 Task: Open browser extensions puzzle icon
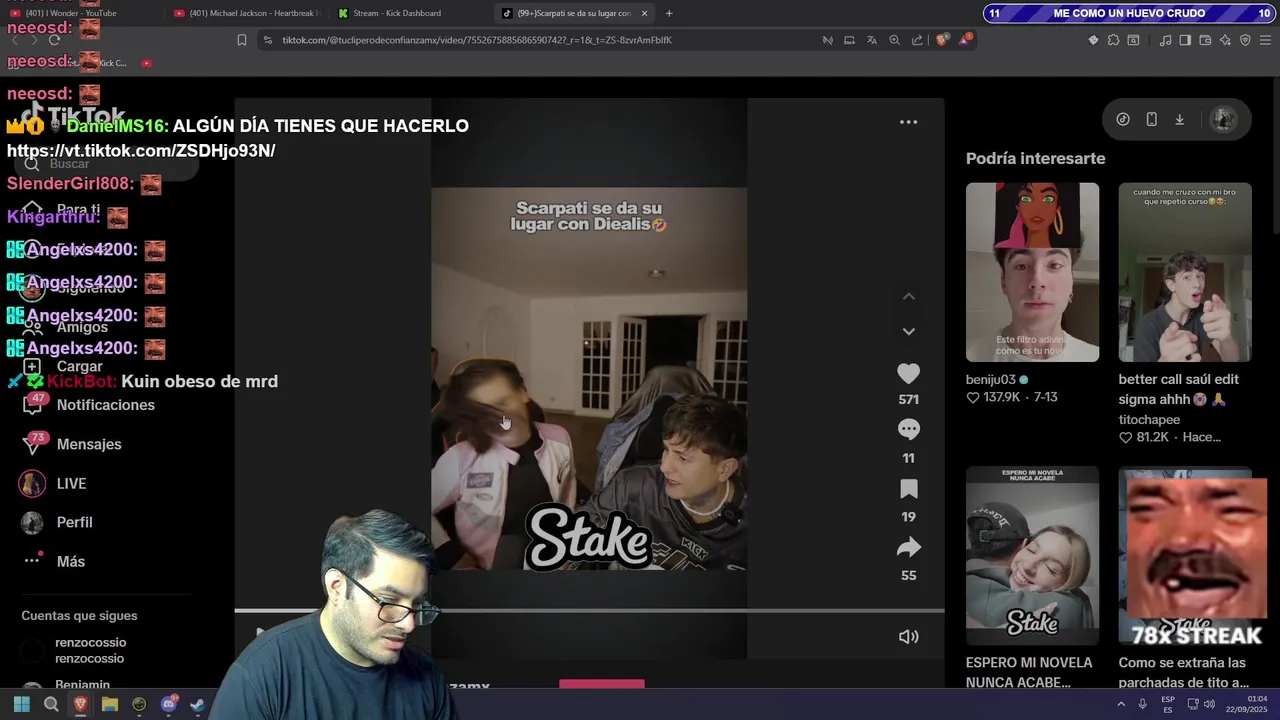click(x=1113, y=40)
